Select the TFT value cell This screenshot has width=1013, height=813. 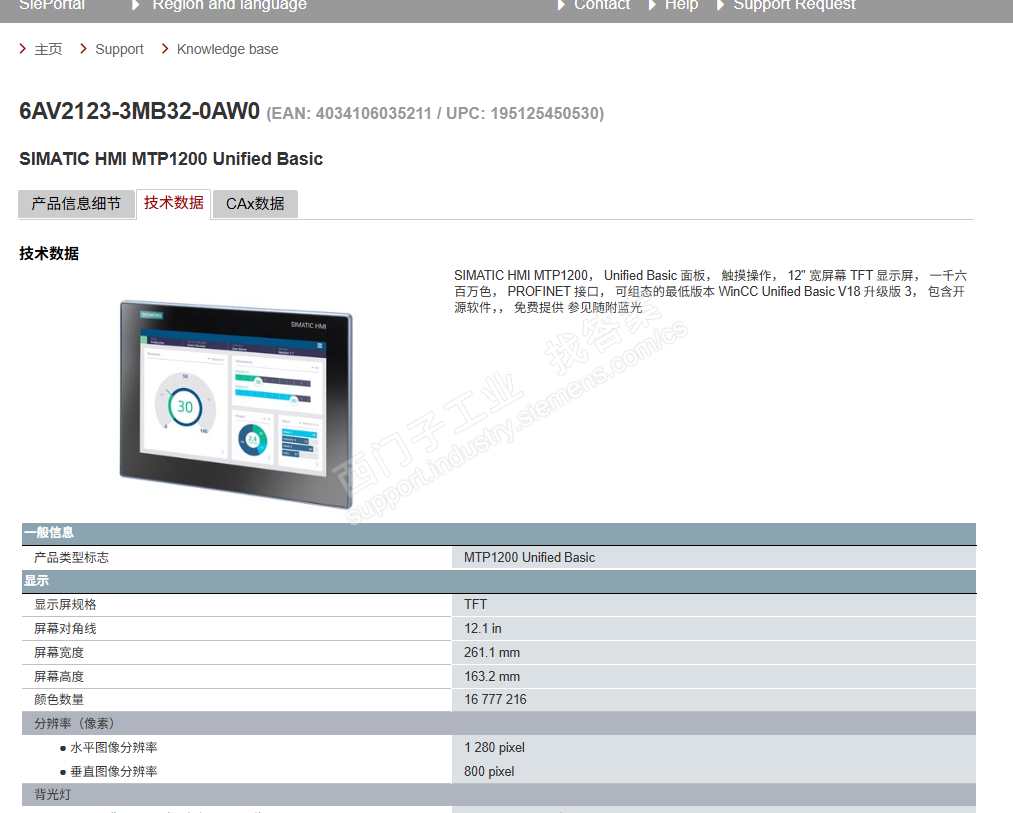(x=714, y=605)
